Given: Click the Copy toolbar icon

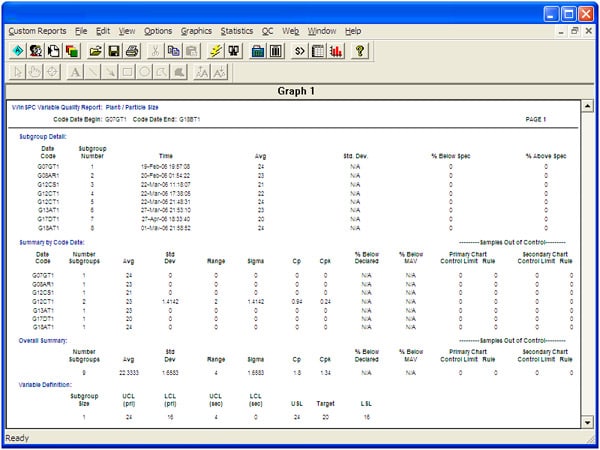Looking at the screenshot, I should point(174,50).
